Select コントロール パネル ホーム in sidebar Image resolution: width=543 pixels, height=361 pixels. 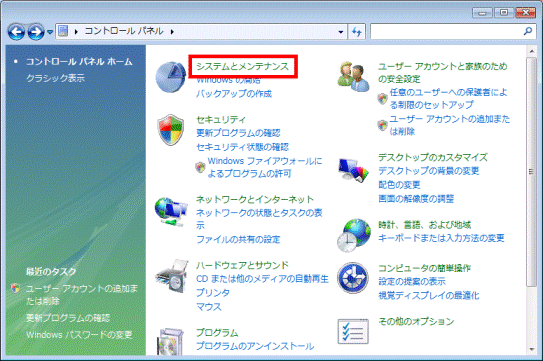[x=79, y=62]
